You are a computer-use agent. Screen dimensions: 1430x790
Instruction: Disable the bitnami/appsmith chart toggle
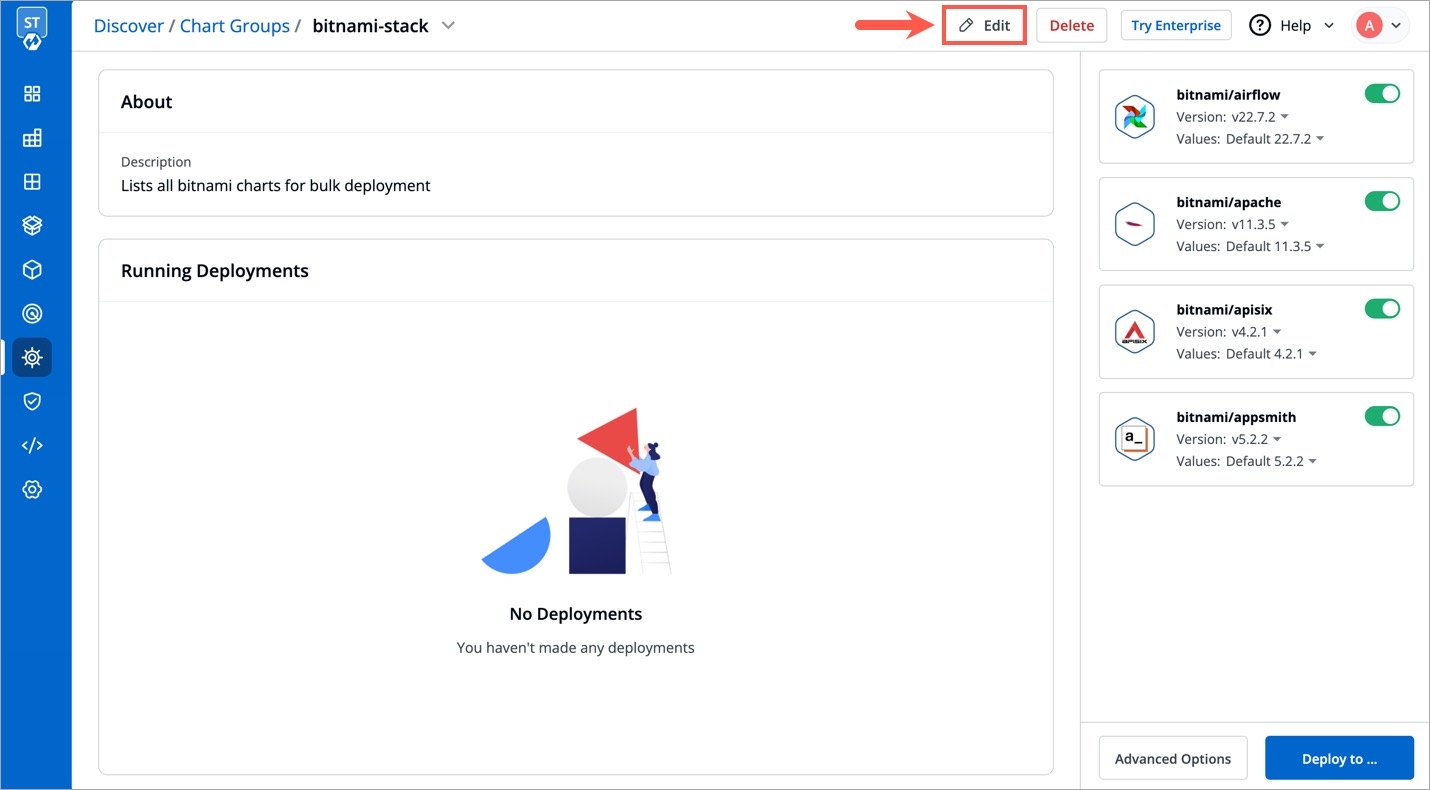coord(1382,416)
